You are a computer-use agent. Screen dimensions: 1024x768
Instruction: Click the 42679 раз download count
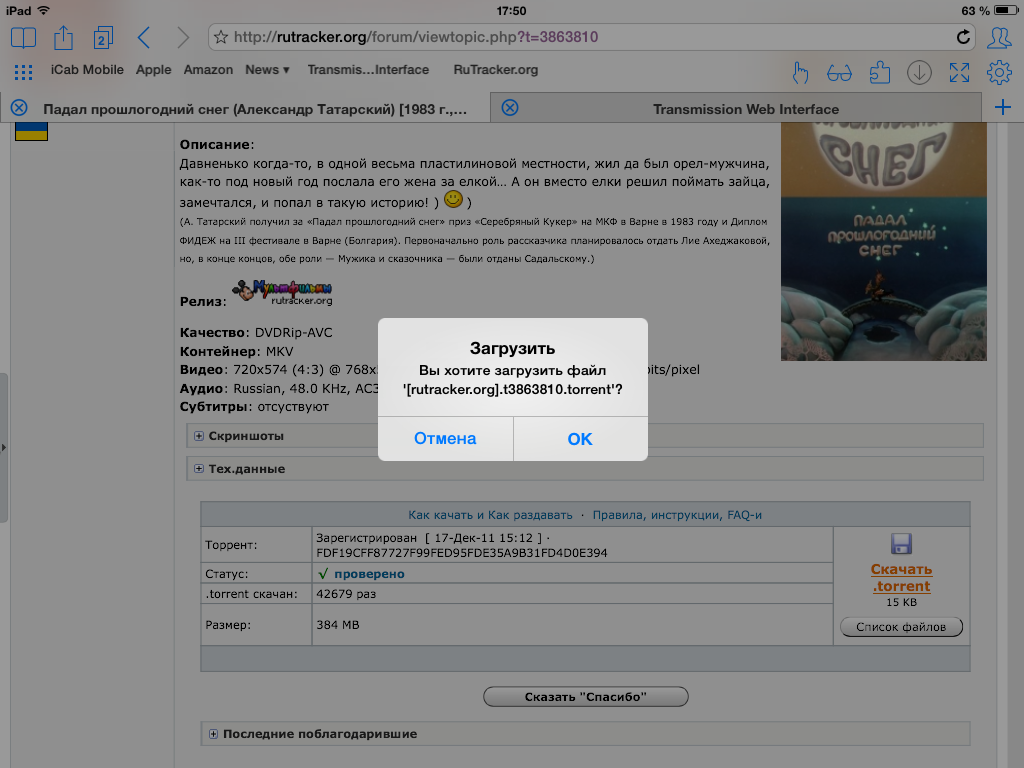point(346,594)
